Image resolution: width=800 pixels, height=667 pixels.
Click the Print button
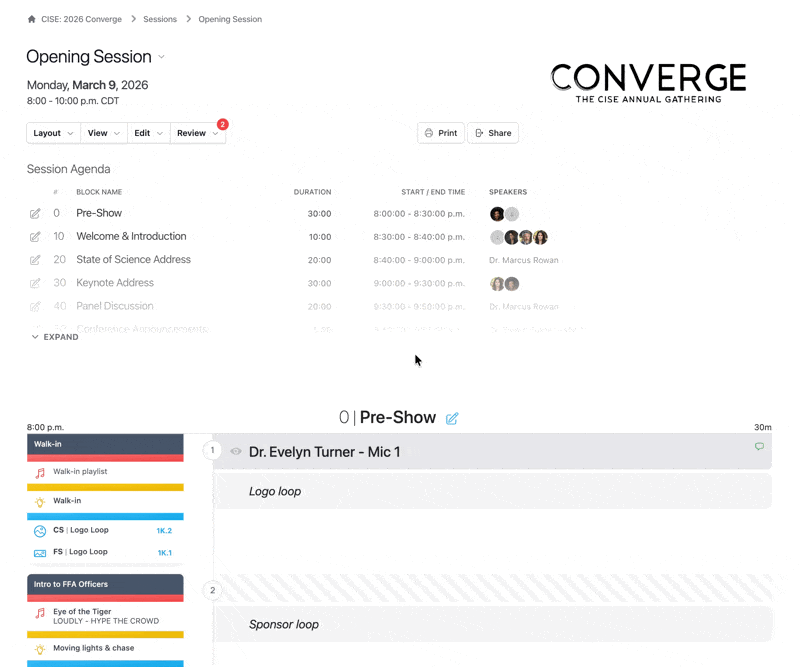tap(440, 133)
